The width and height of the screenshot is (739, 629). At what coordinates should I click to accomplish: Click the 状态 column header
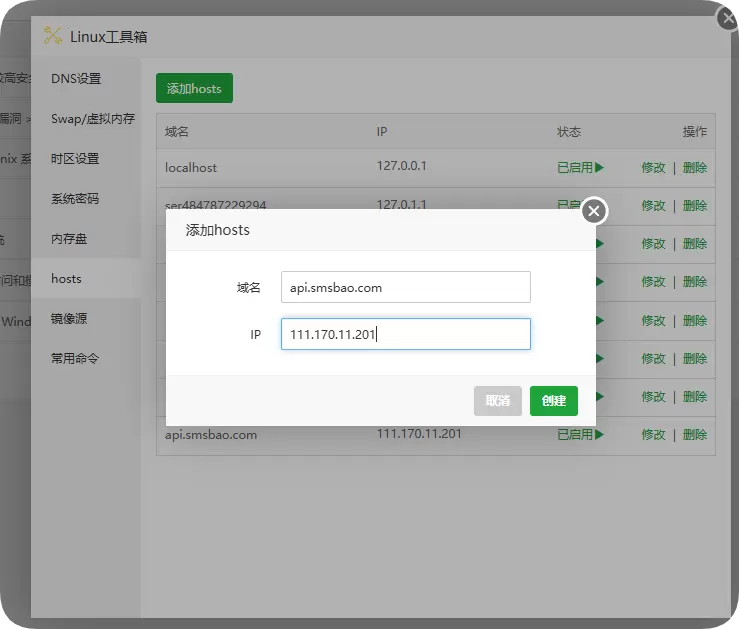(x=569, y=131)
